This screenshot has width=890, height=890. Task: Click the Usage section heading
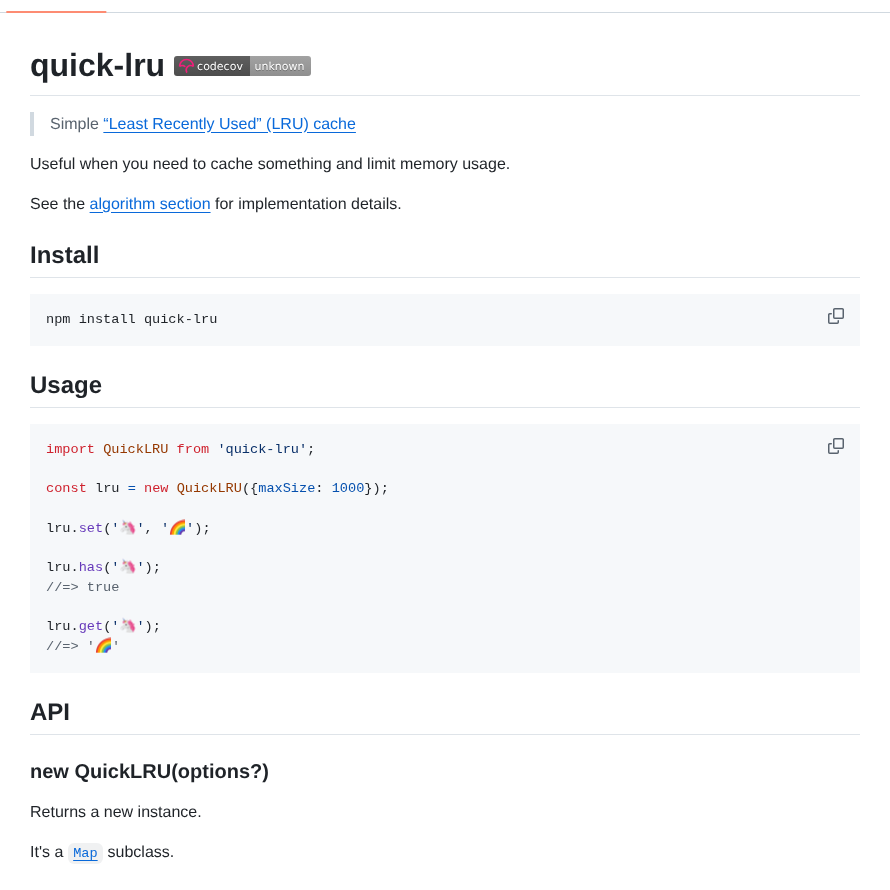[x=66, y=385]
